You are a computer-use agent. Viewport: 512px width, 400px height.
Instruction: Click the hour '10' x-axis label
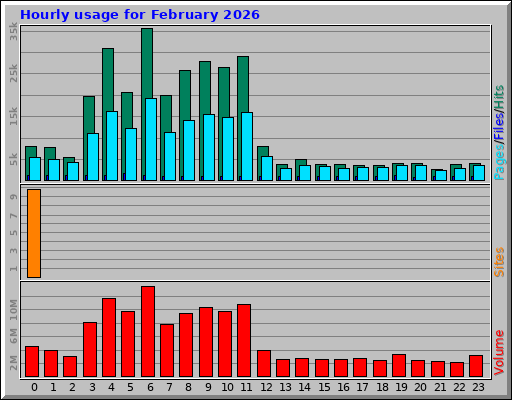point(227,387)
